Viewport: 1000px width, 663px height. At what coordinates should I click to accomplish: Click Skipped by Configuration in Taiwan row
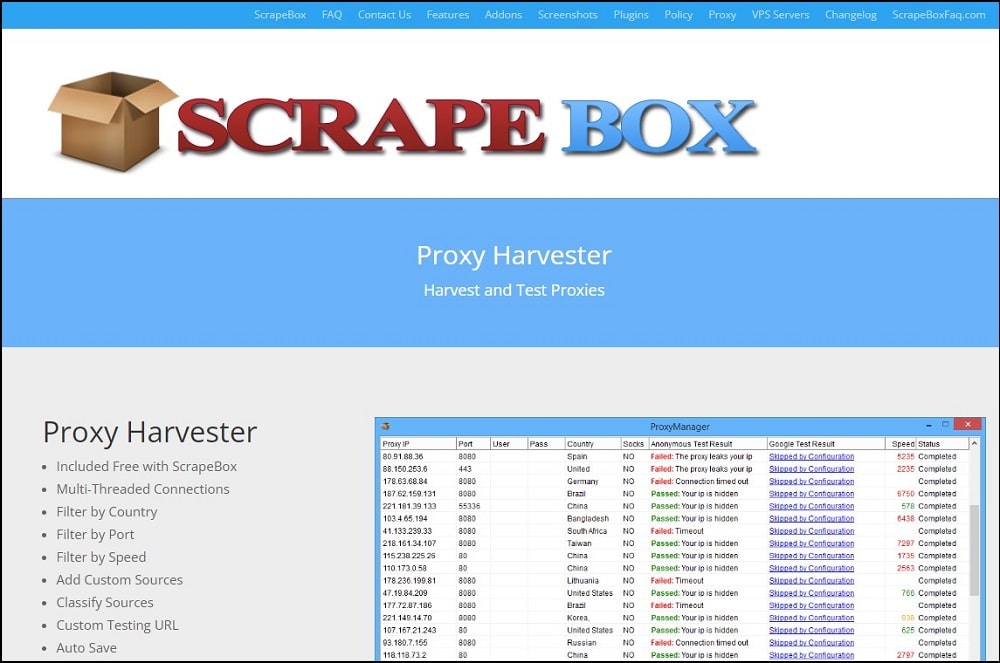click(811, 543)
